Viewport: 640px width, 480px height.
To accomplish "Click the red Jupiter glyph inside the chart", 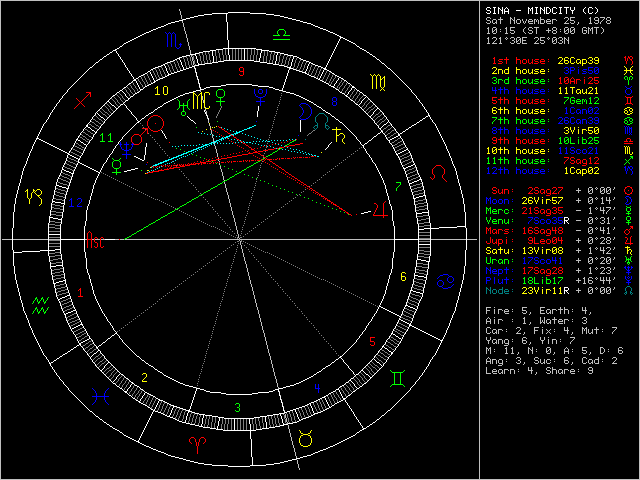I will [379, 210].
